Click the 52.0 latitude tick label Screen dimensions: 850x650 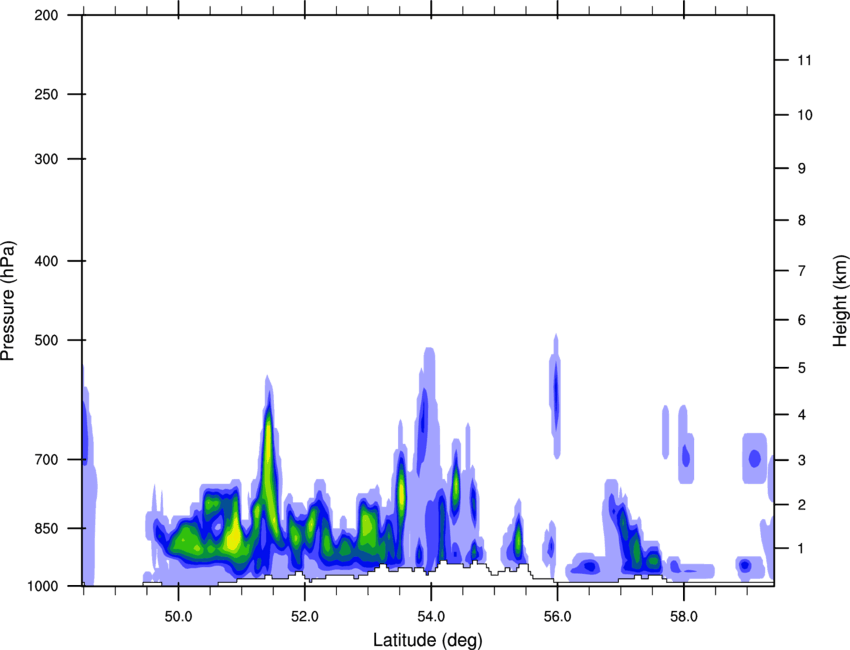[x=305, y=617]
